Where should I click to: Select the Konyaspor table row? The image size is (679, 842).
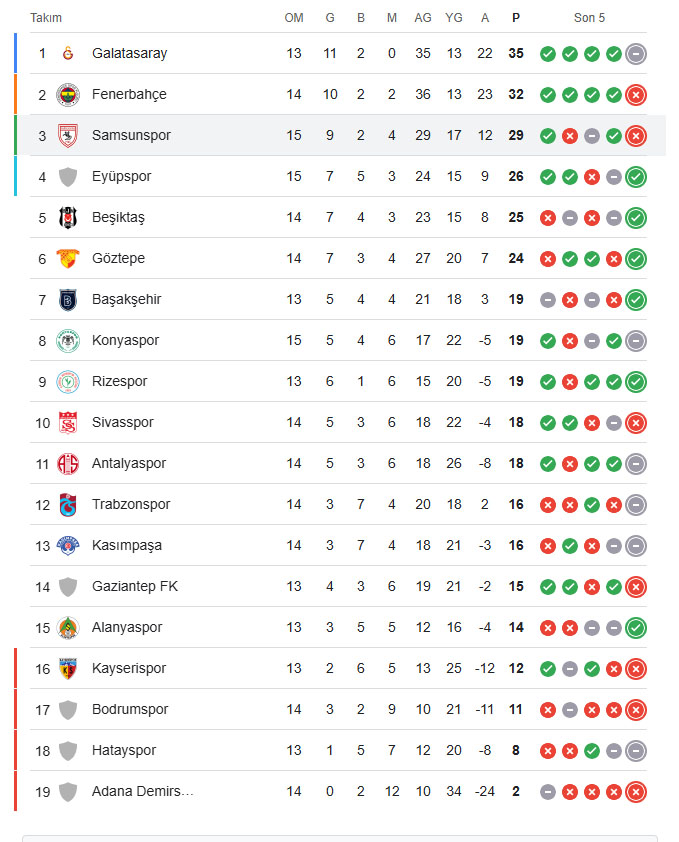[338, 340]
